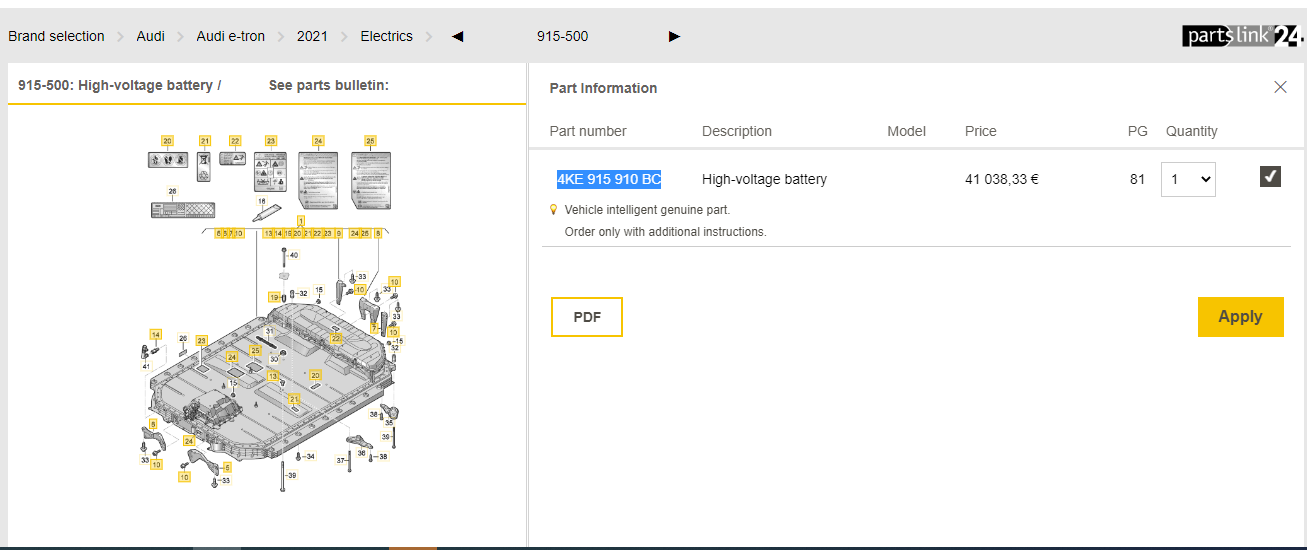Toggle the checkbox for part 4KE 915 910 BC
Screen dimensions: 1307x550
click(1270, 177)
